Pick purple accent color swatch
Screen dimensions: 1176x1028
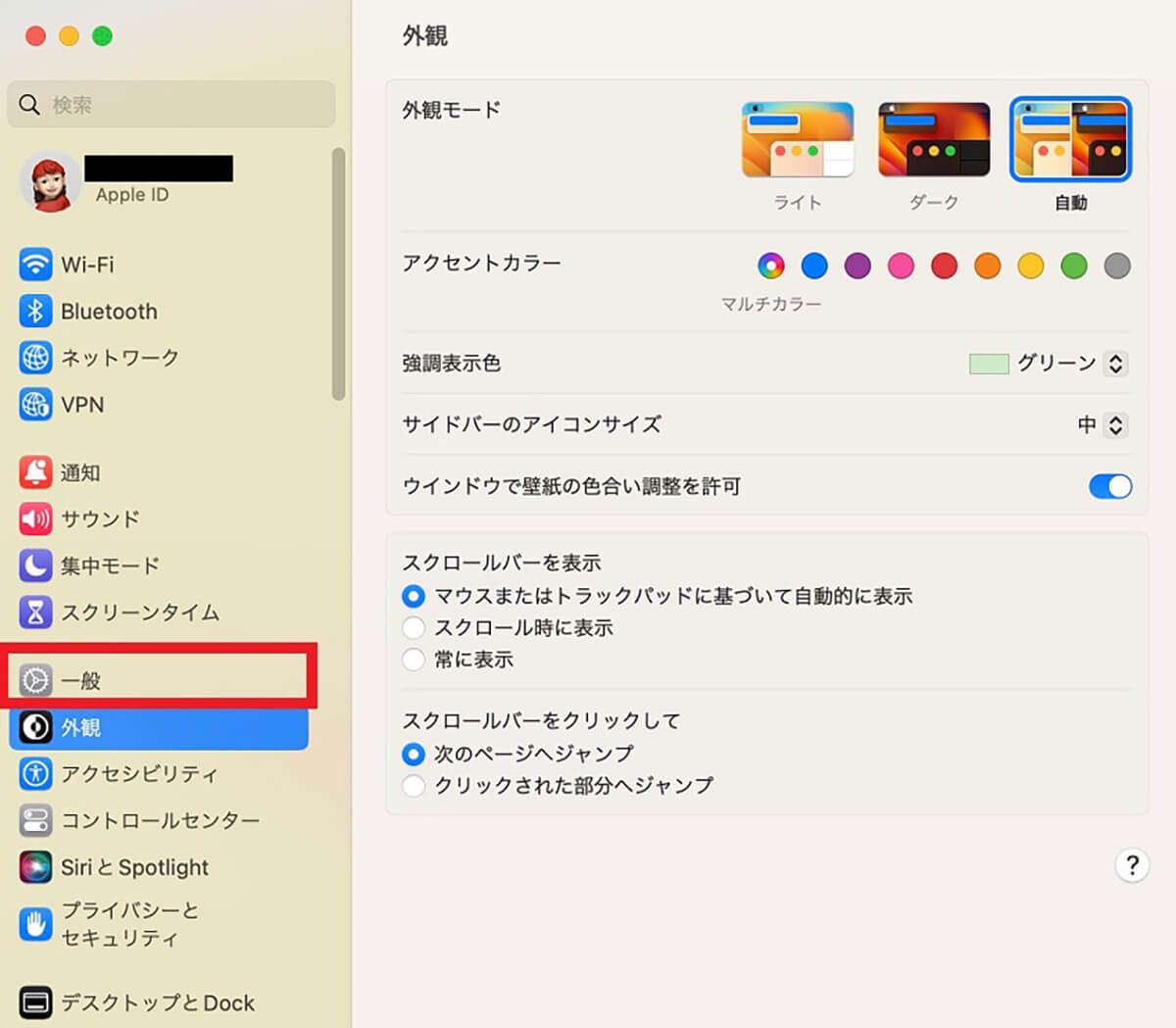857,266
